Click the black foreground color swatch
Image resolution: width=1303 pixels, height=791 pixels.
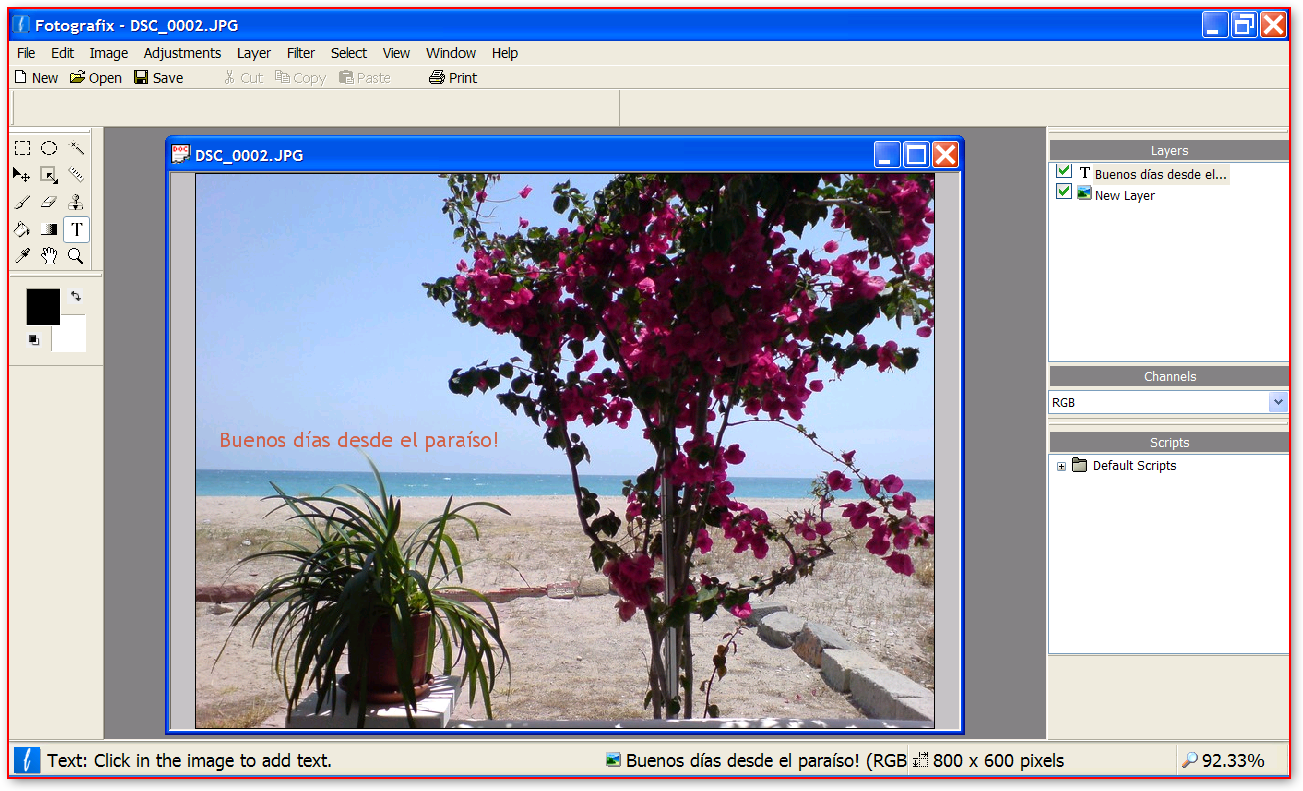42,306
